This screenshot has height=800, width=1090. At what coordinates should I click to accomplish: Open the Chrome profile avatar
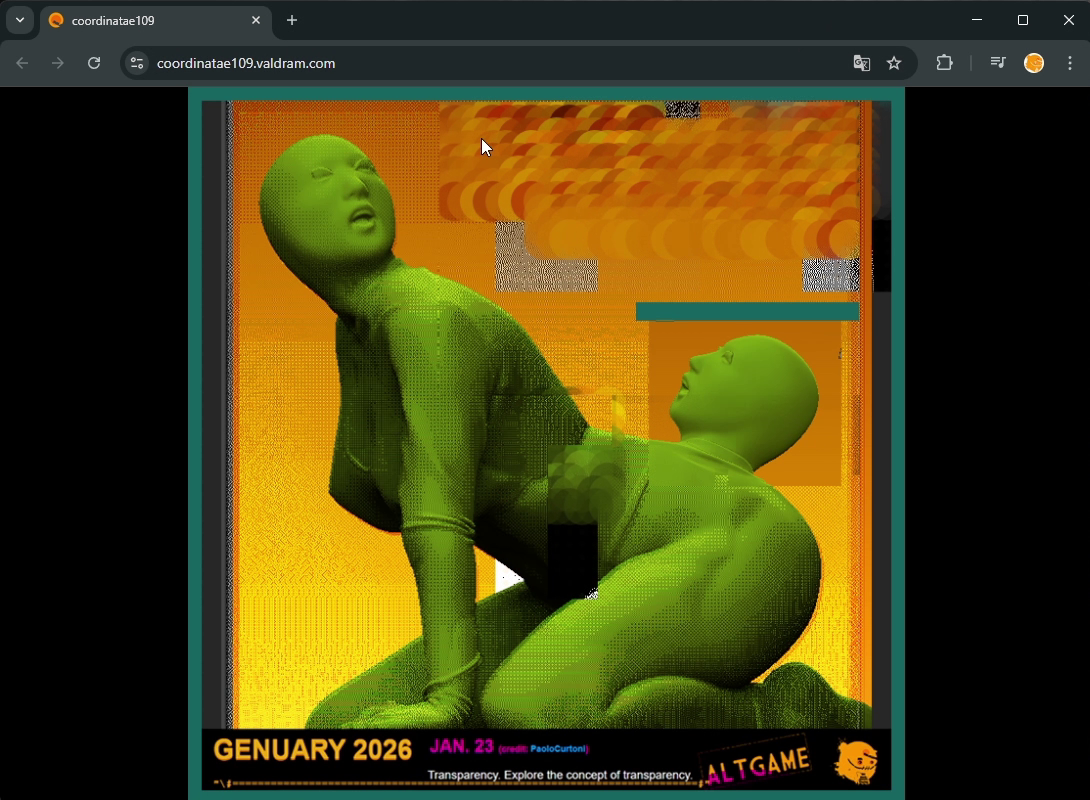[x=1034, y=63]
